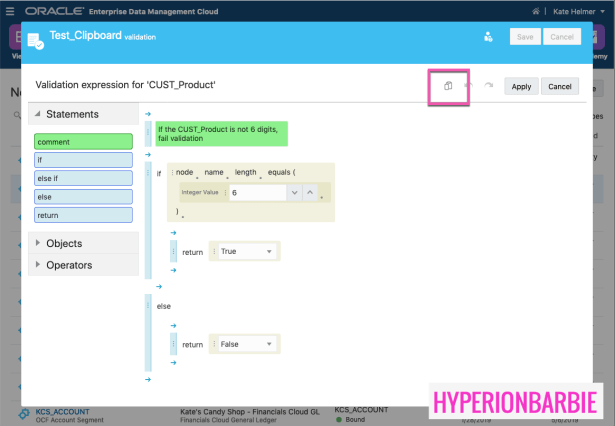The image size is (615, 426).
Task: Click the undo arrow icon
Action: tap(467, 86)
